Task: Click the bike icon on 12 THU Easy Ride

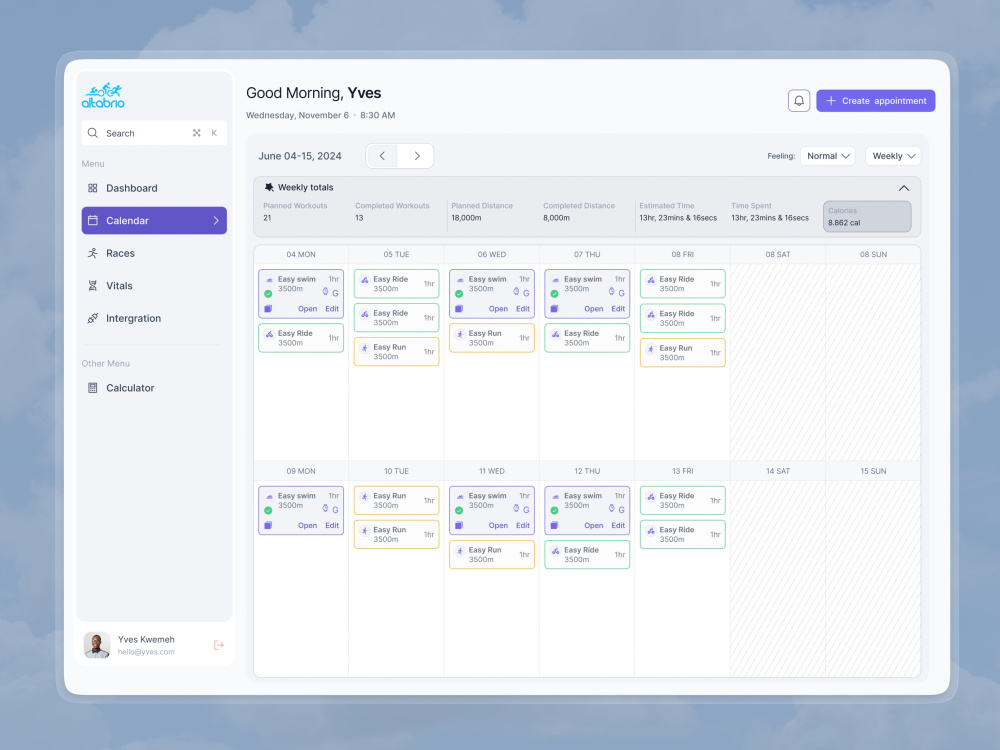Action: click(555, 551)
